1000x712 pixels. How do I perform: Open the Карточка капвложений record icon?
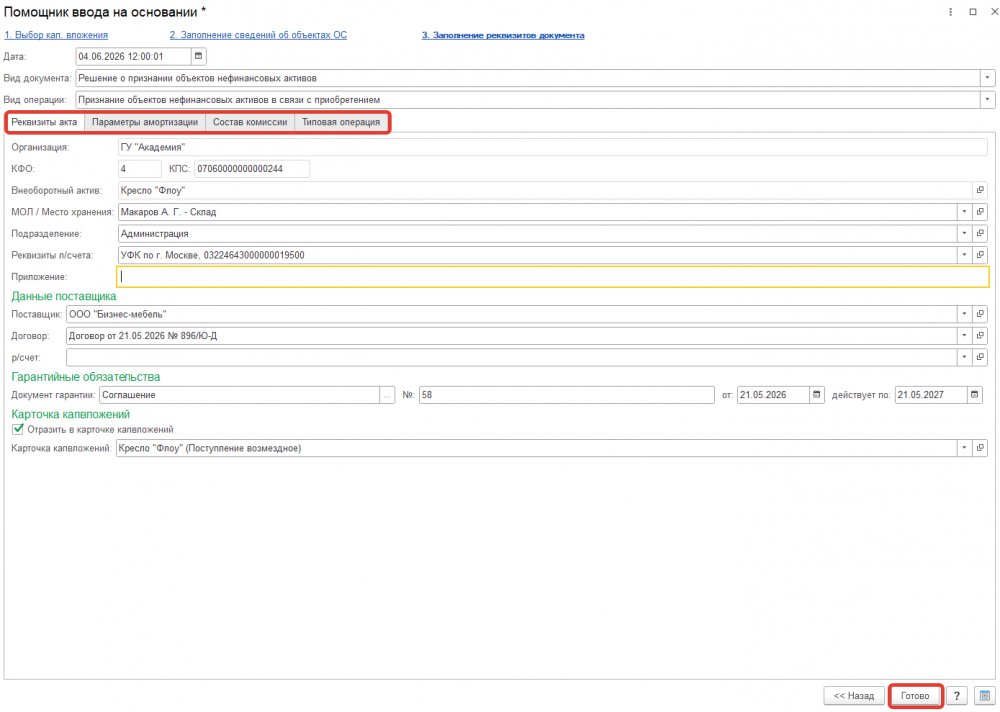(x=980, y=448)
